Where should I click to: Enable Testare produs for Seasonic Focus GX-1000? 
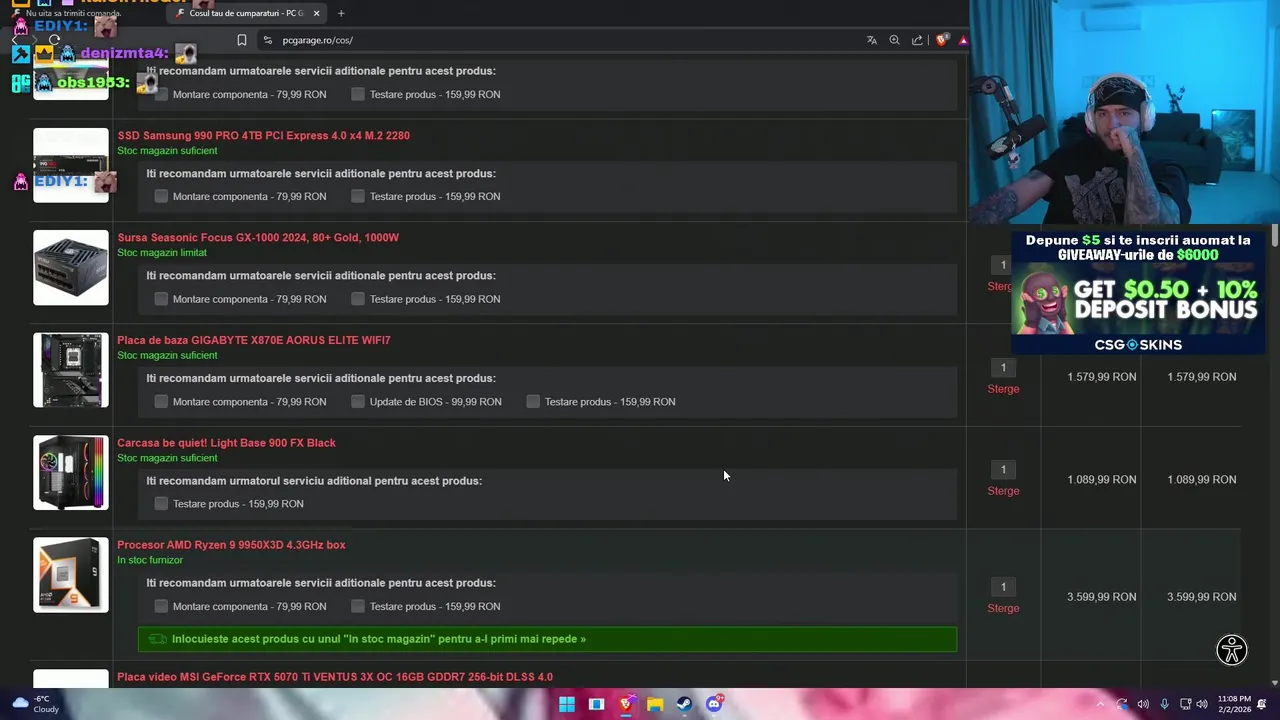[x=358, y=299]
